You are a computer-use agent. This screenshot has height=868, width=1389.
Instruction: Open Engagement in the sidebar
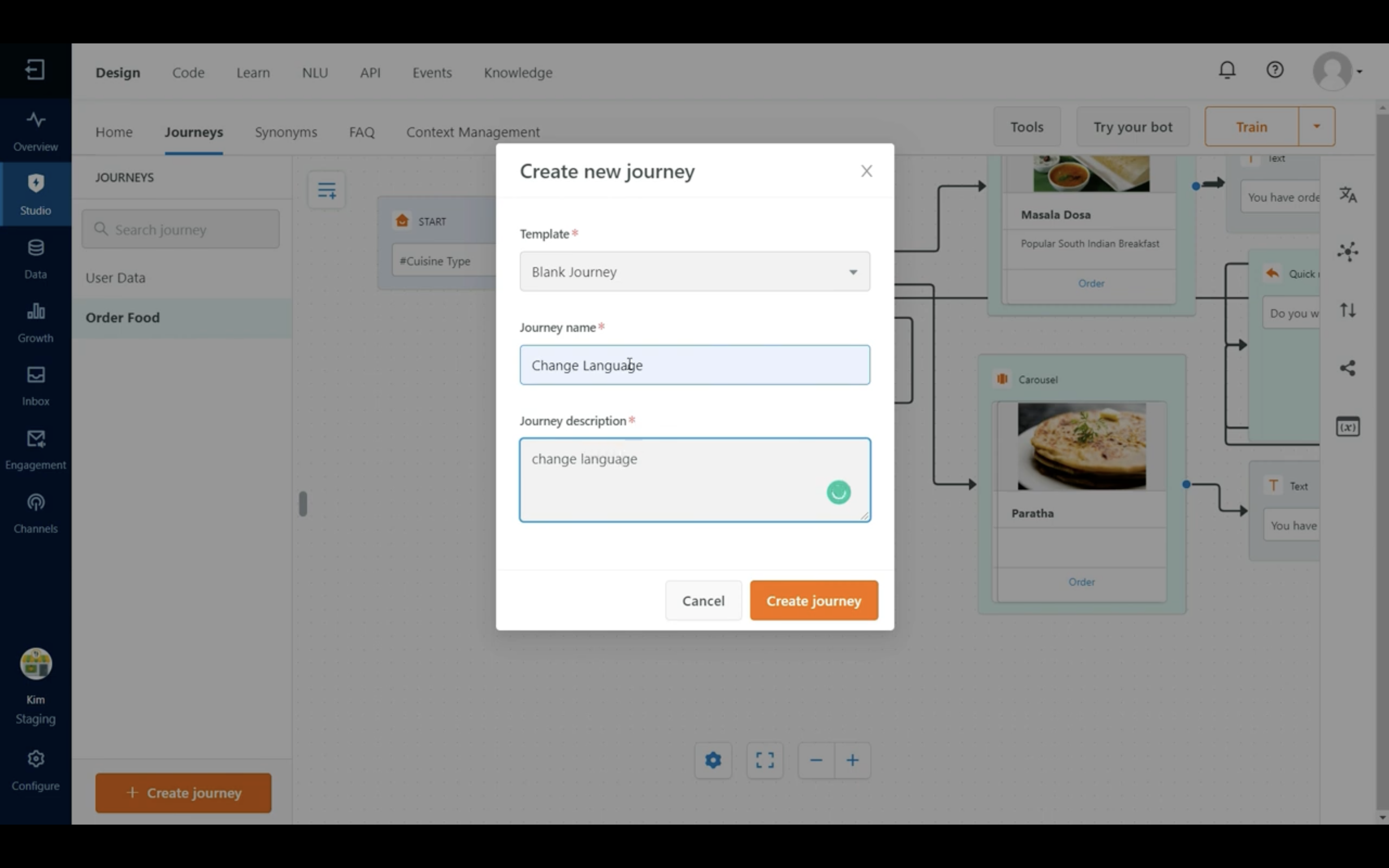[36, 449]
